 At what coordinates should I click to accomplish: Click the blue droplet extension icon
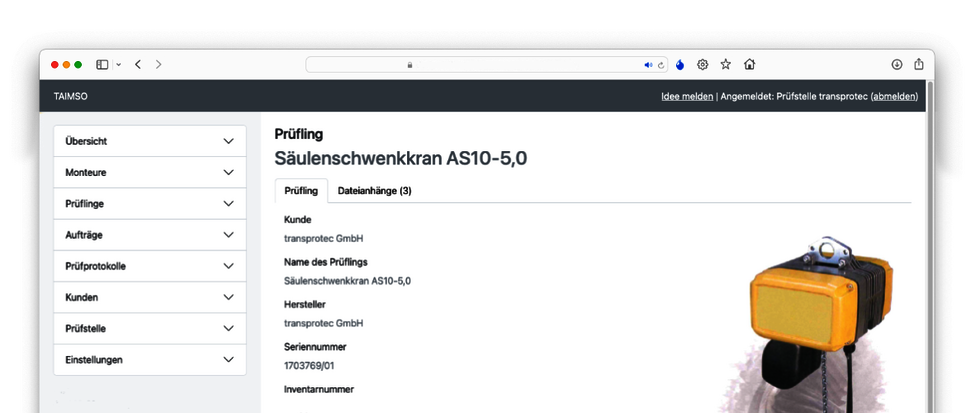(x=680, y=65)
